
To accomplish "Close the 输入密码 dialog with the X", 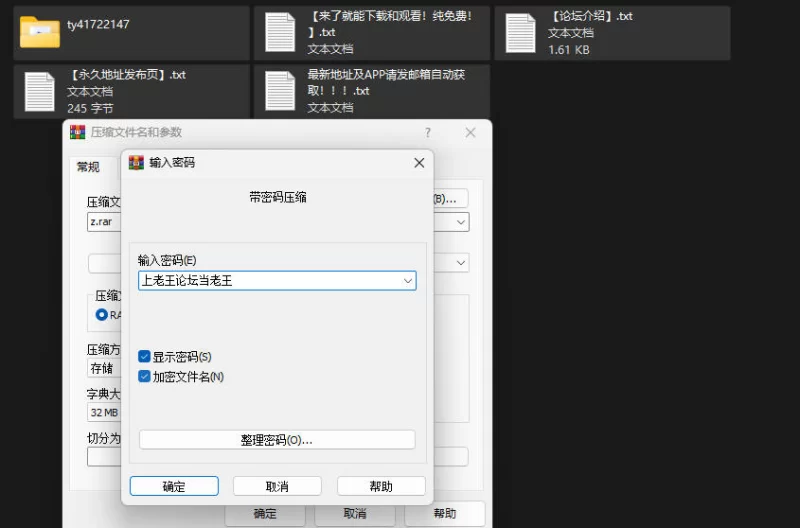I will 419,163.
